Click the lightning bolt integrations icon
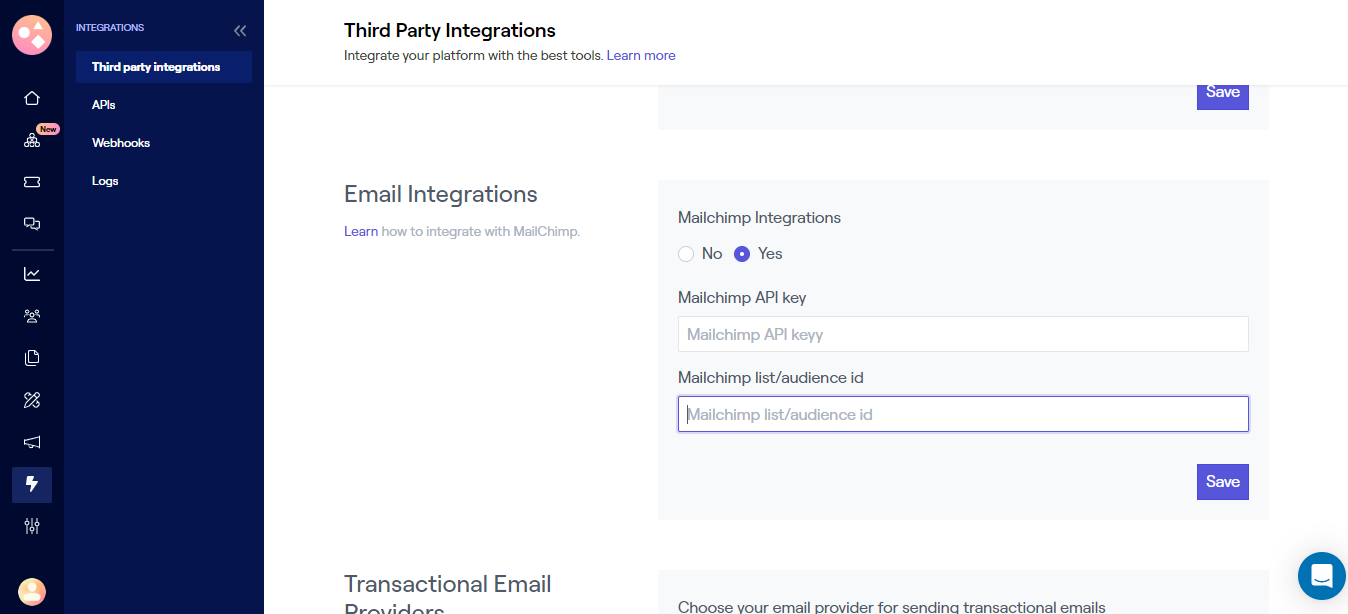The image size is (1348, 614). tap(32, 484)
